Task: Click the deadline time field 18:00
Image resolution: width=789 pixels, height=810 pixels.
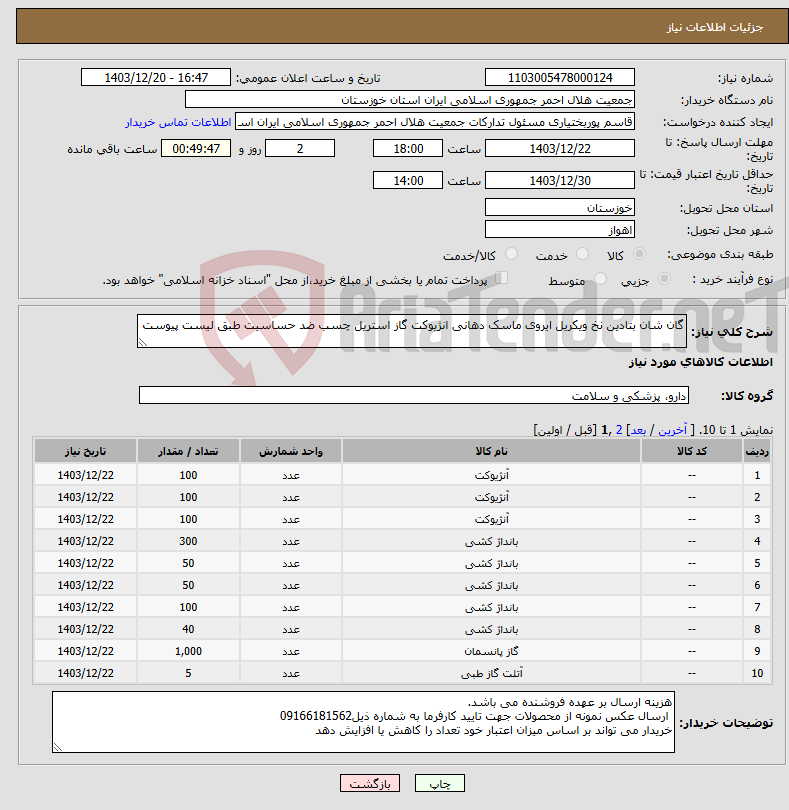Action: [x=408, y=149]
